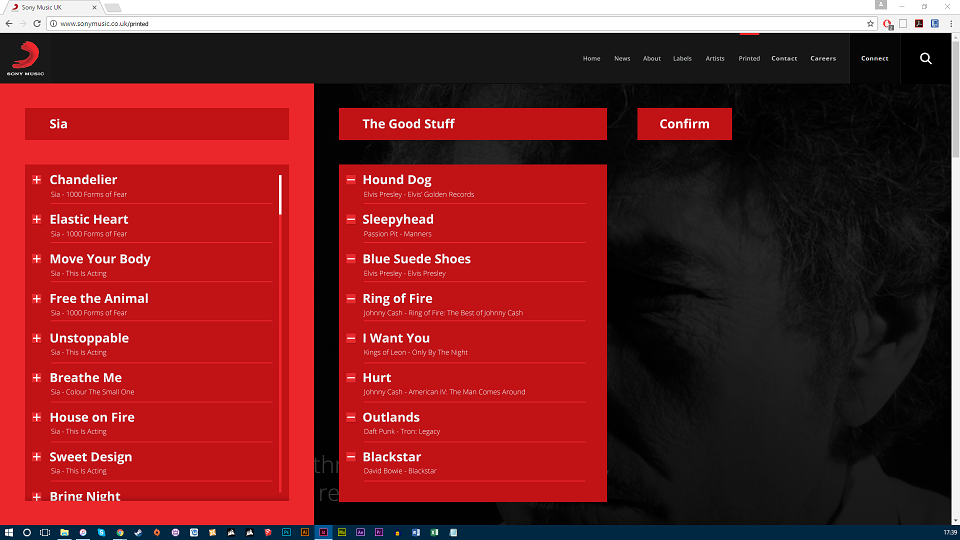Open Chrome's three-dot menu
This screenshot has height=540, width=960.
pos(951,24)
